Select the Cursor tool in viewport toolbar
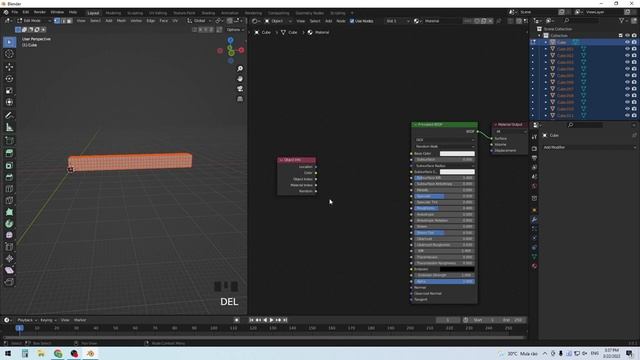Viewport: 640px width, 360px height. point(9,54)
